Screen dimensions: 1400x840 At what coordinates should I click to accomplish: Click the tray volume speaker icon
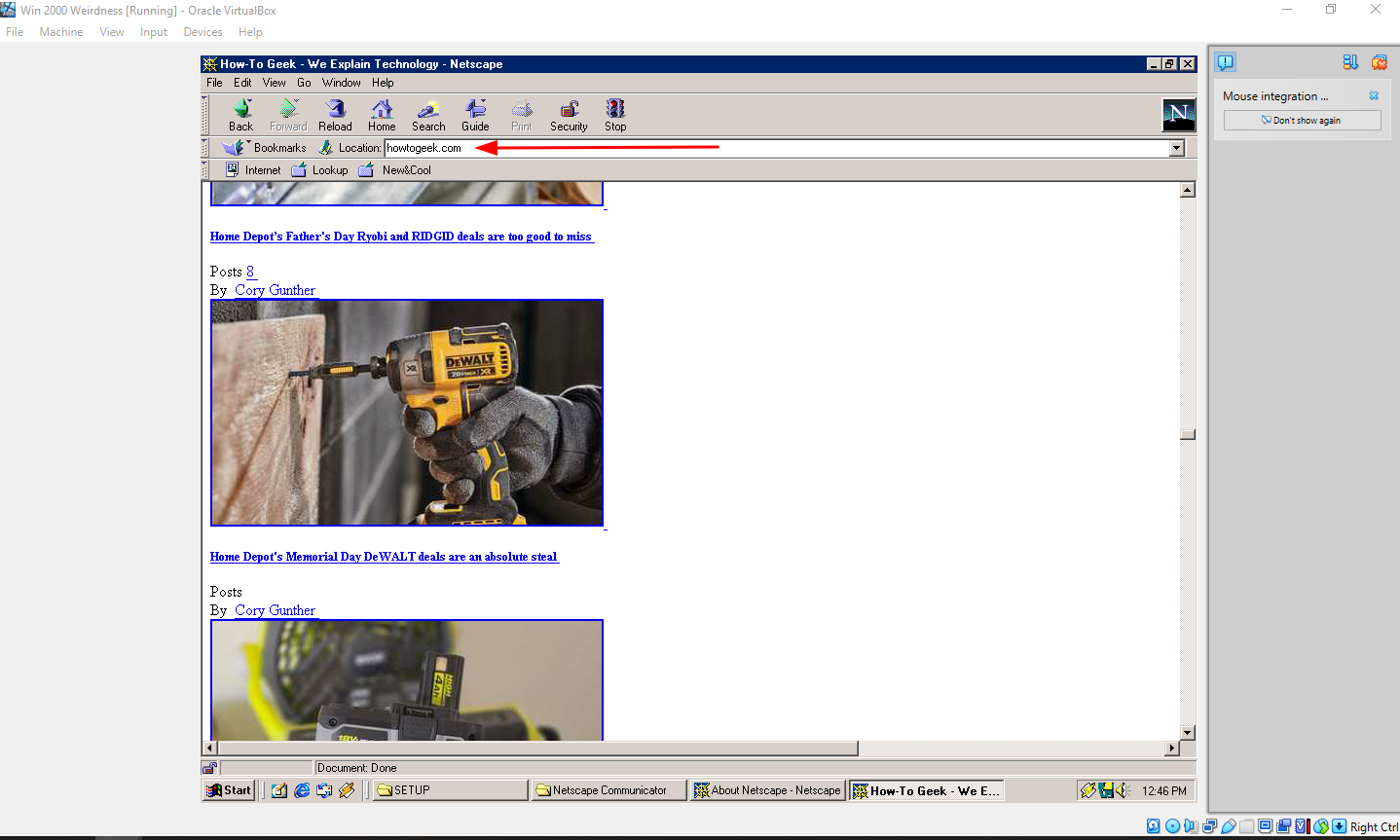tap(1122, 790)
